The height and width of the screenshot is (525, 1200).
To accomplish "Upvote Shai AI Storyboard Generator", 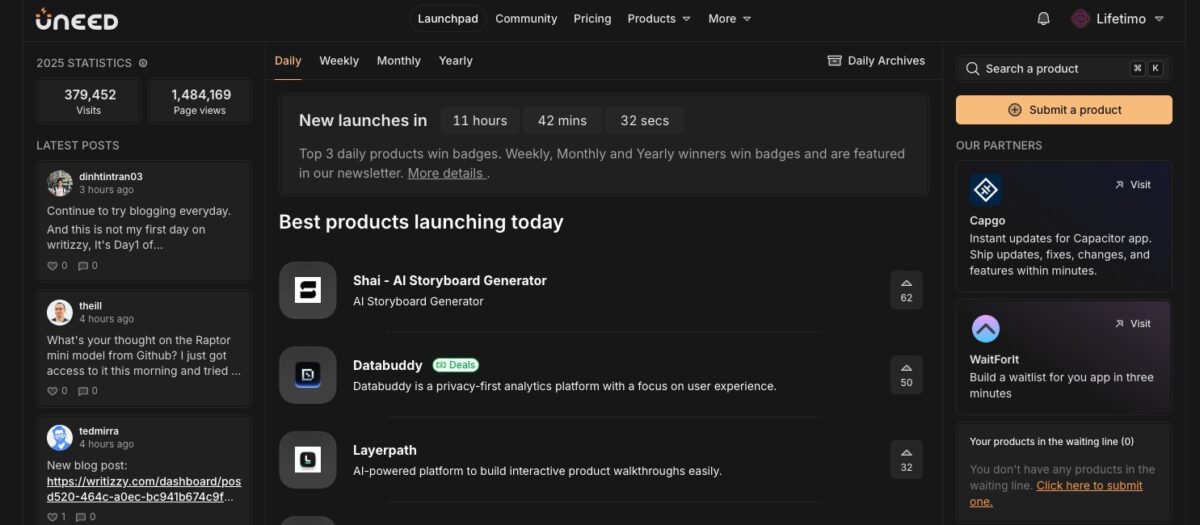I will [x=906, y=290].
